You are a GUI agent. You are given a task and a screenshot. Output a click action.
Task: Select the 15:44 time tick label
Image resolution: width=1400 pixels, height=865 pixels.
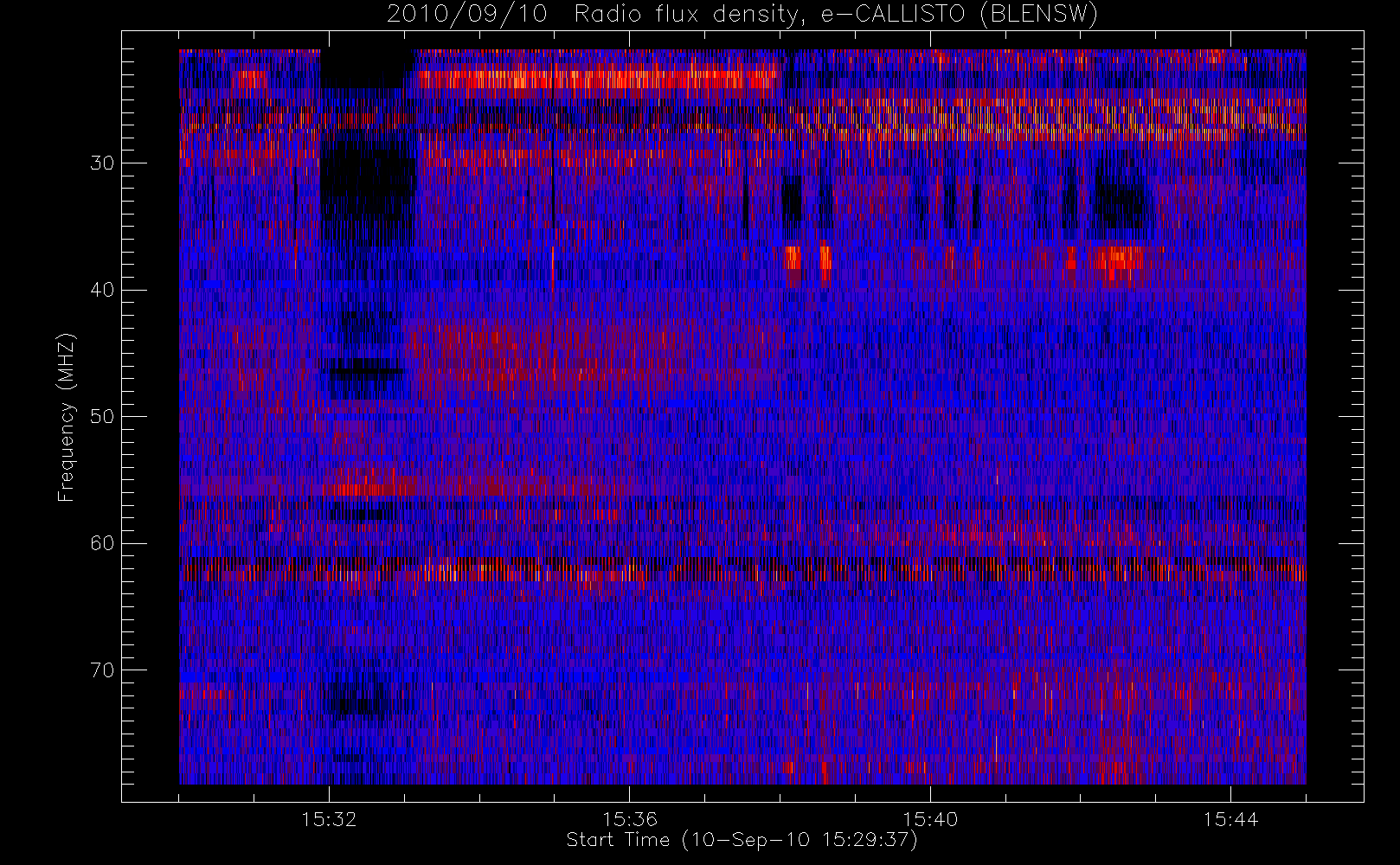[x=1230, y=819]
